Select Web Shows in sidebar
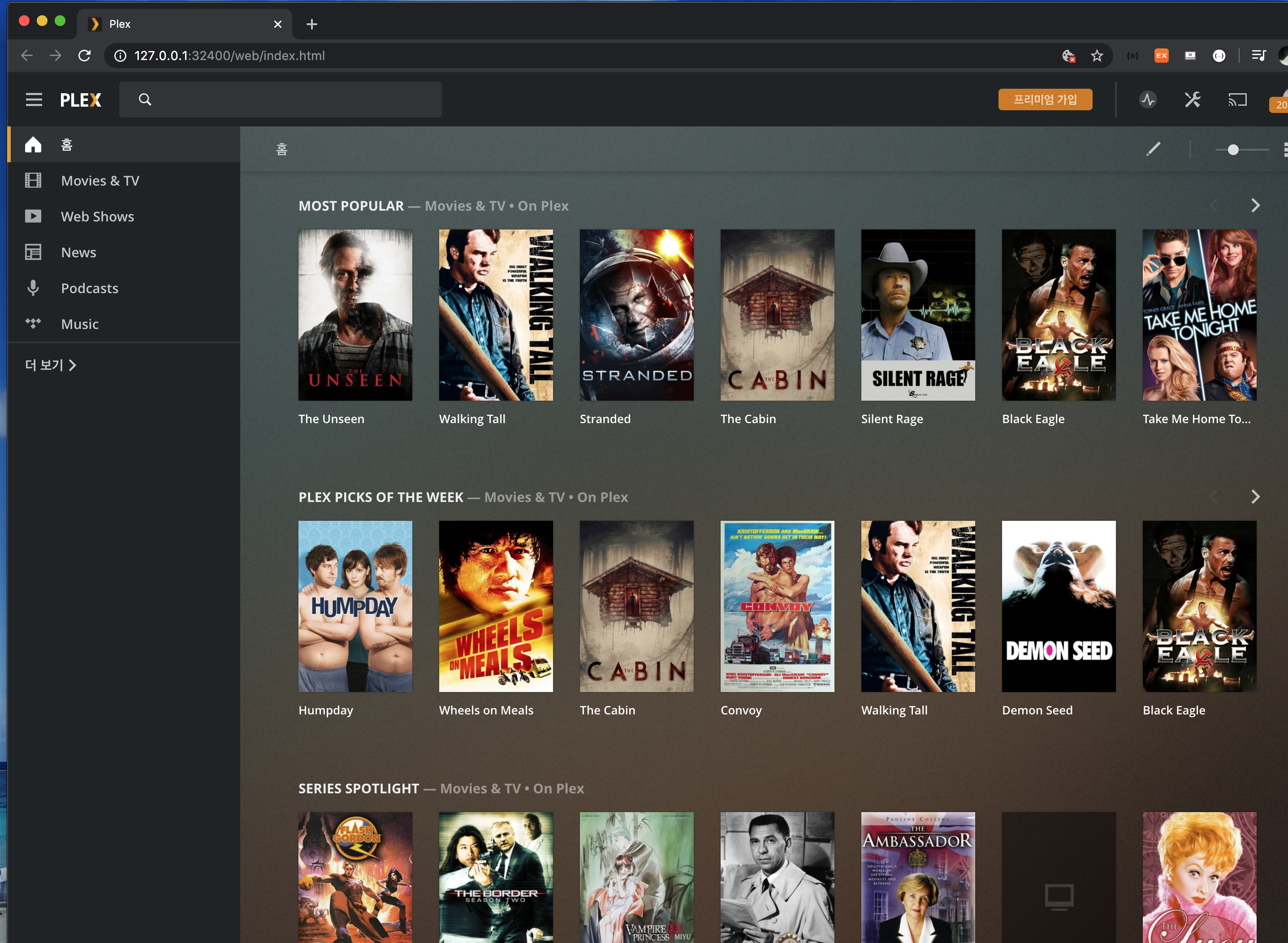 pos(124,216)
